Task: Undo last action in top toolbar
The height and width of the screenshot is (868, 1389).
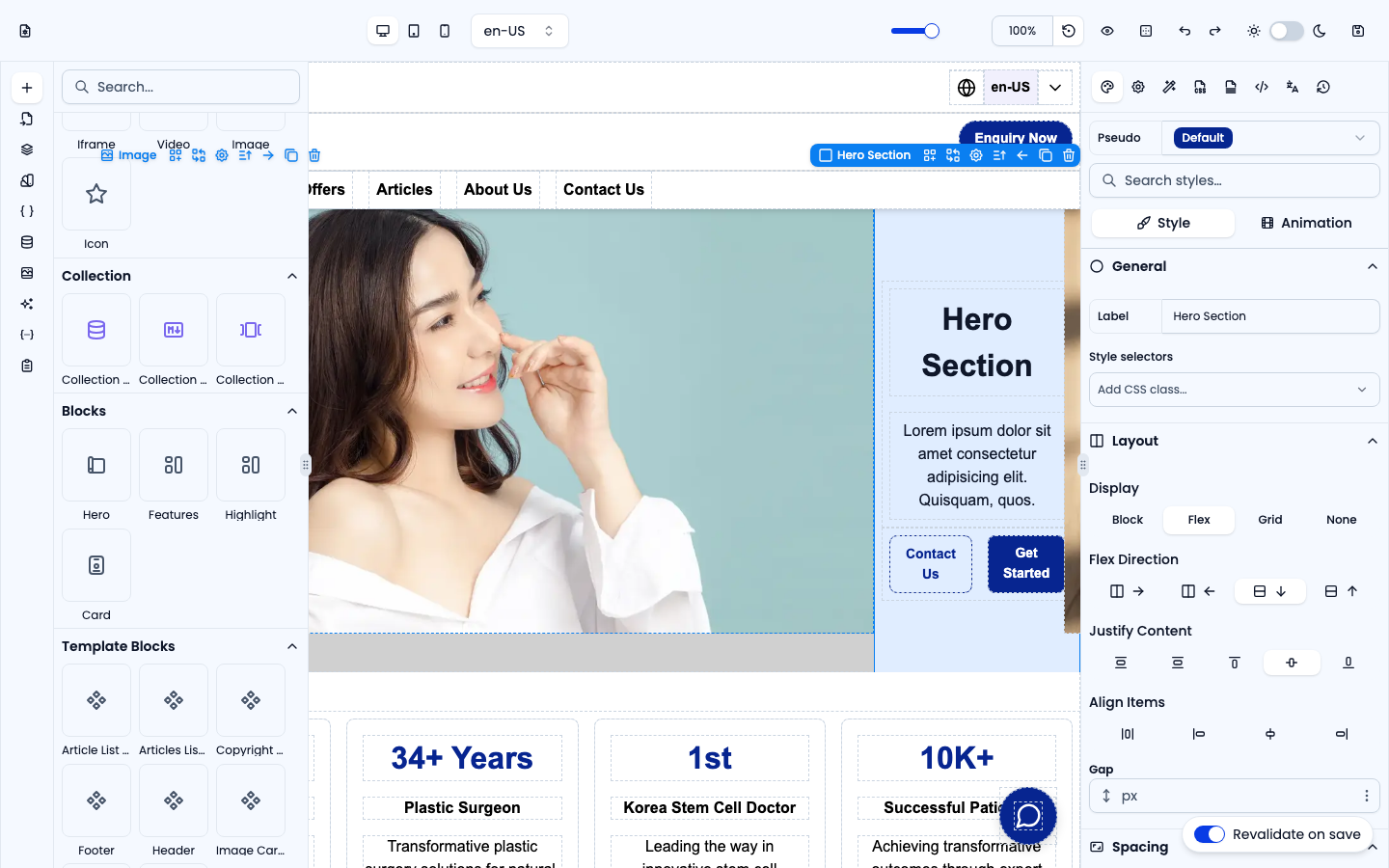Action: click(1185, 31)
